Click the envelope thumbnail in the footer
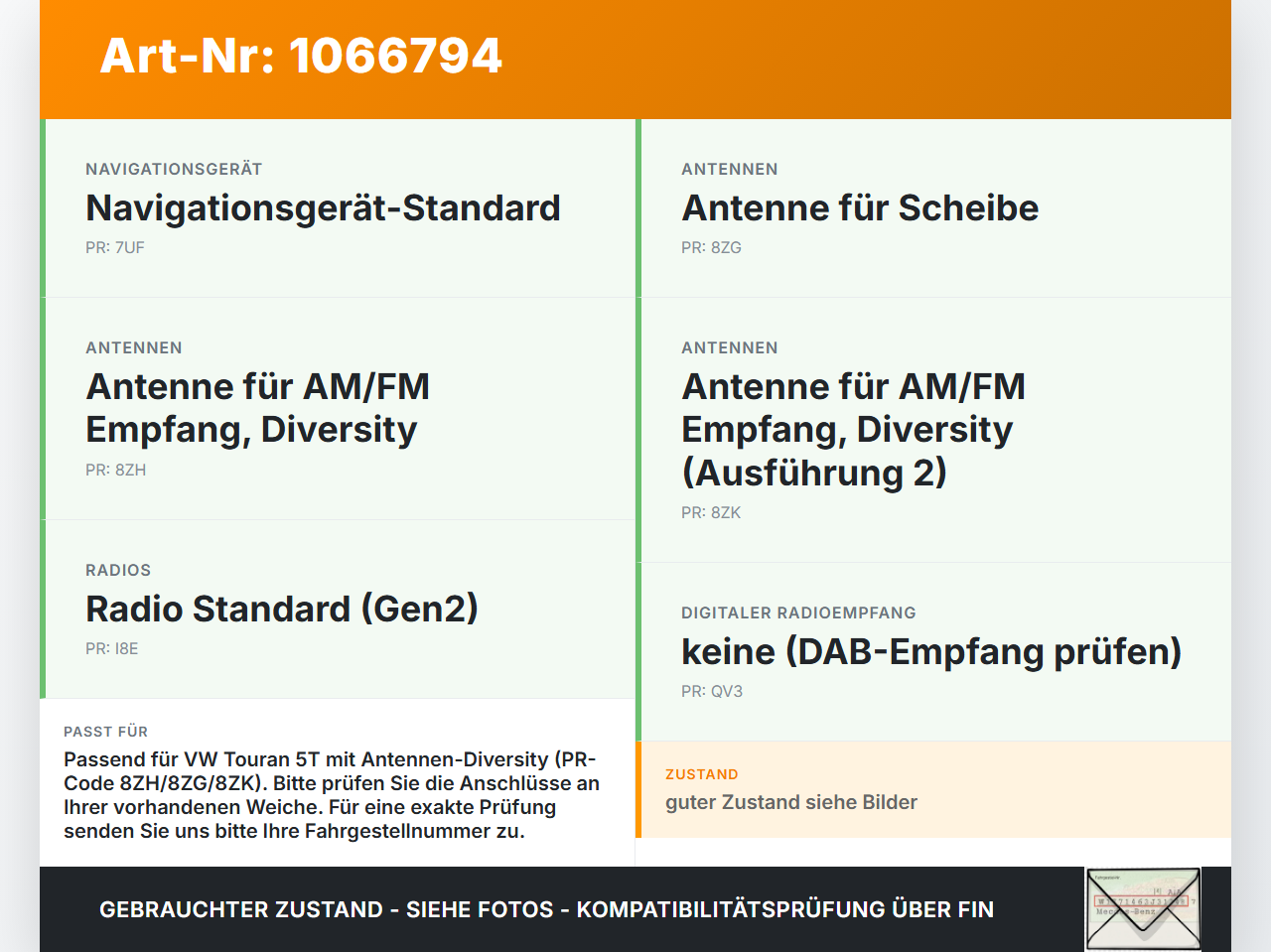 1143,908
